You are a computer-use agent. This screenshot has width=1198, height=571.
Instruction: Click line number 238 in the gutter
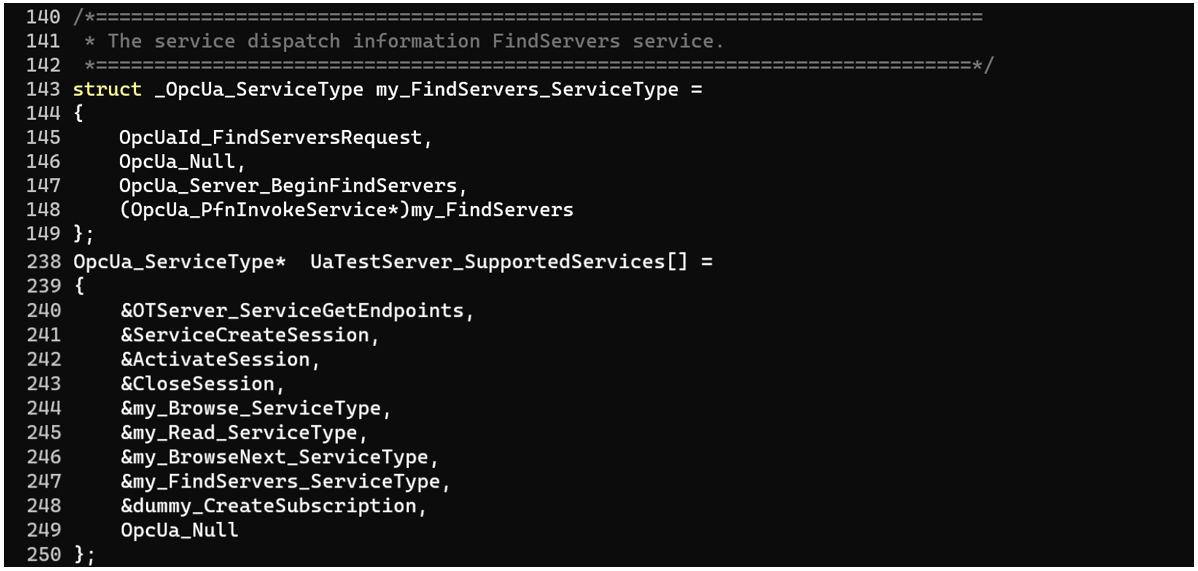43,262
